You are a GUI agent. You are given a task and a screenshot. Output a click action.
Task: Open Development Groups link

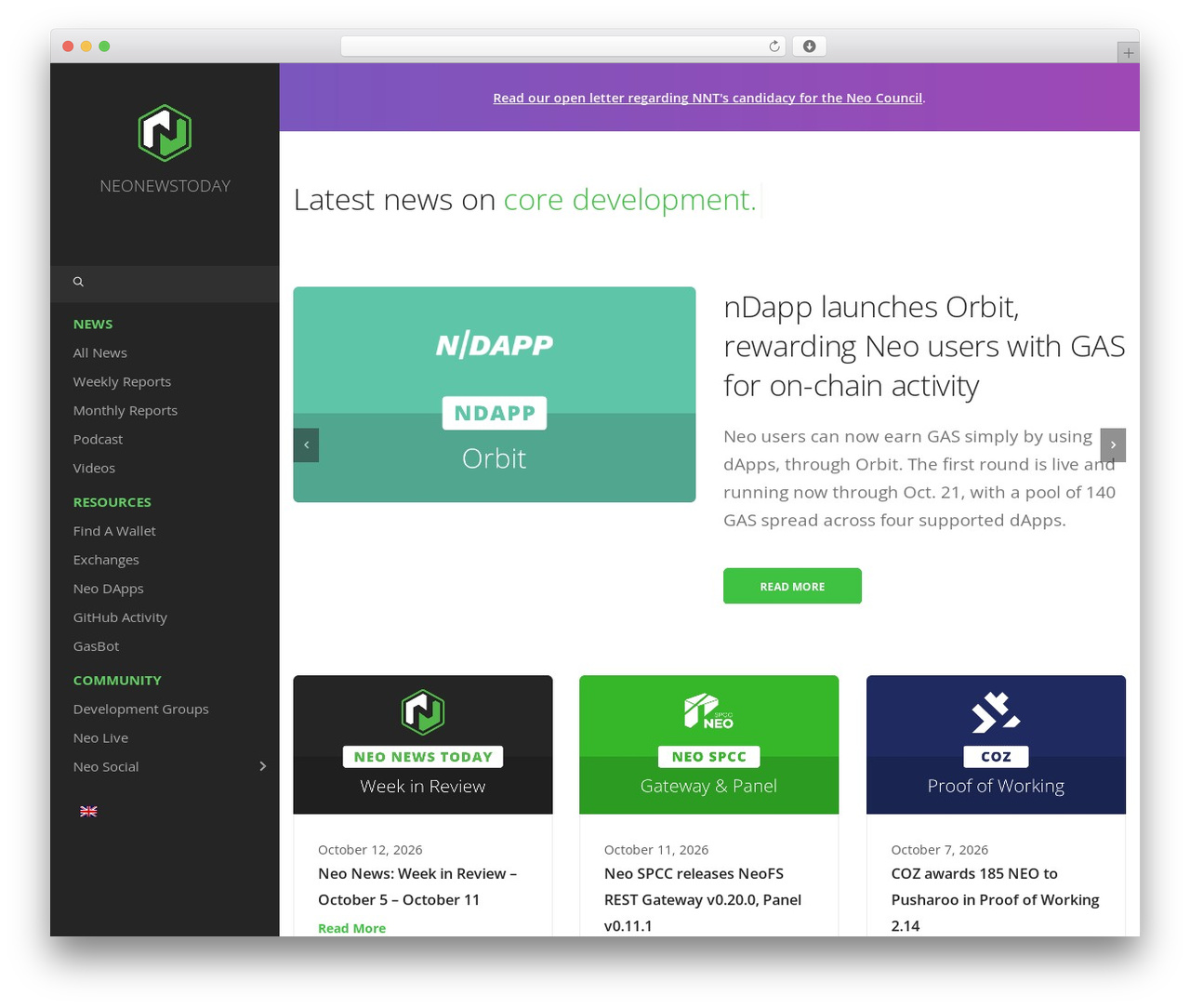[140, 709]
